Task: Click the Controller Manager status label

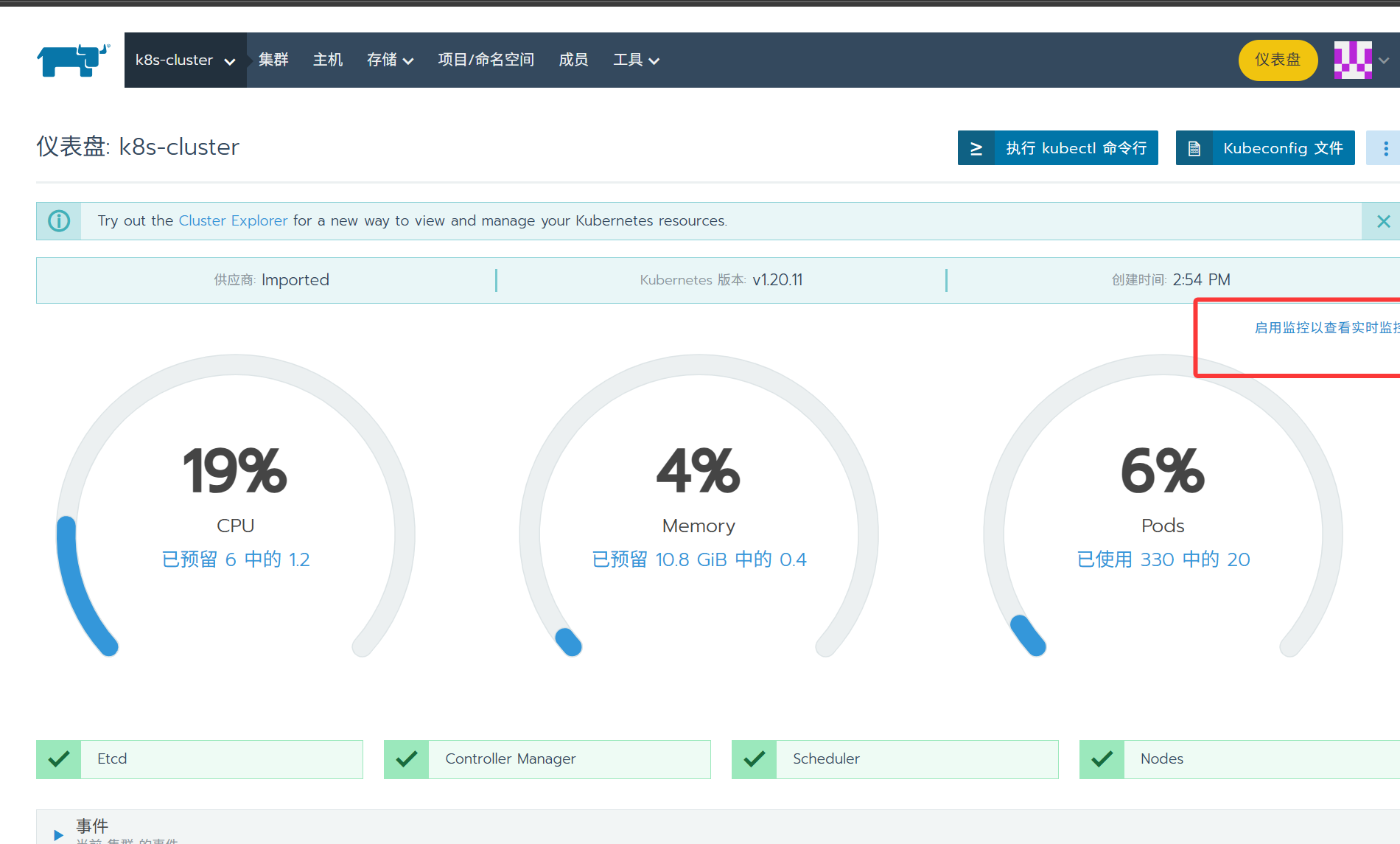Action: pyautogui.click(x=511, y=759)
